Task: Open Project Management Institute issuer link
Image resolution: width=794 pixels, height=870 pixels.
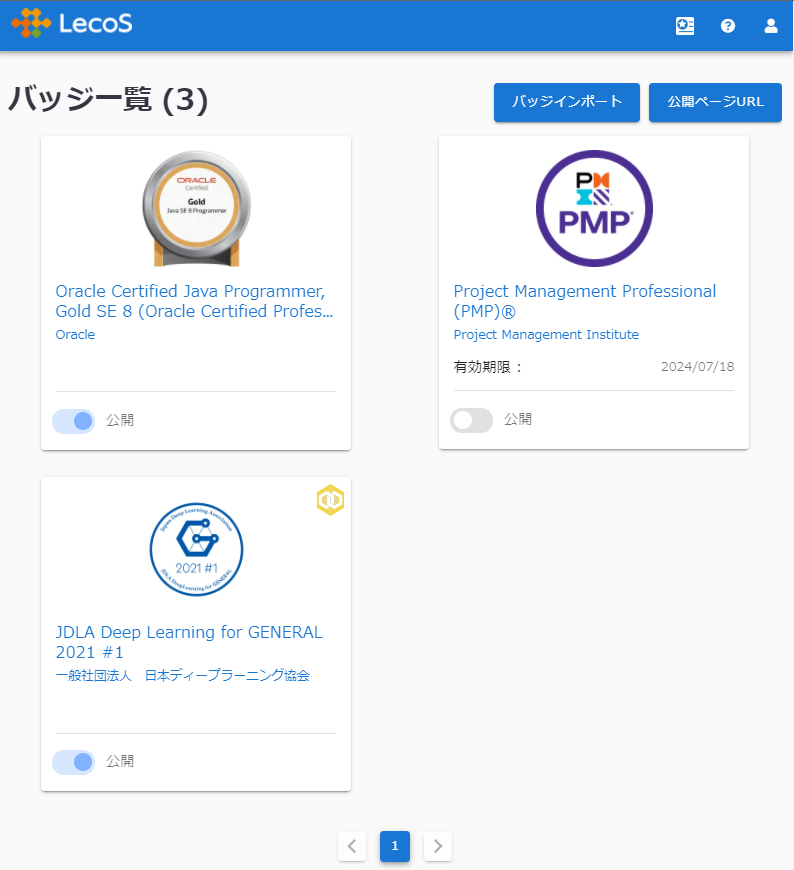Action: (546, 335)
